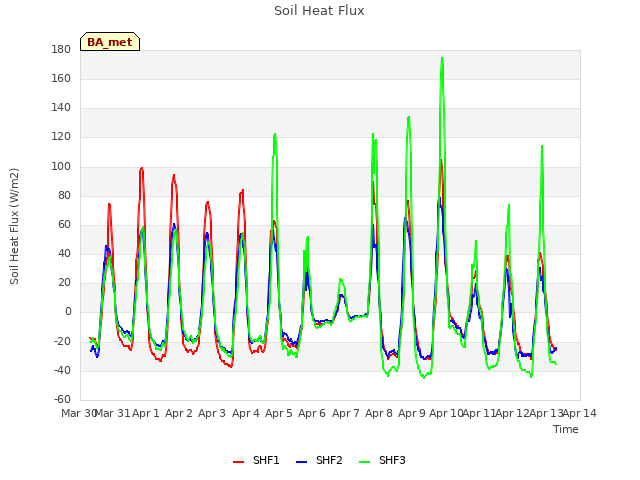Viewport: 640px width, 480px height.
Task: Click the -20 y-axis tick label
Action: click(62, 341)
